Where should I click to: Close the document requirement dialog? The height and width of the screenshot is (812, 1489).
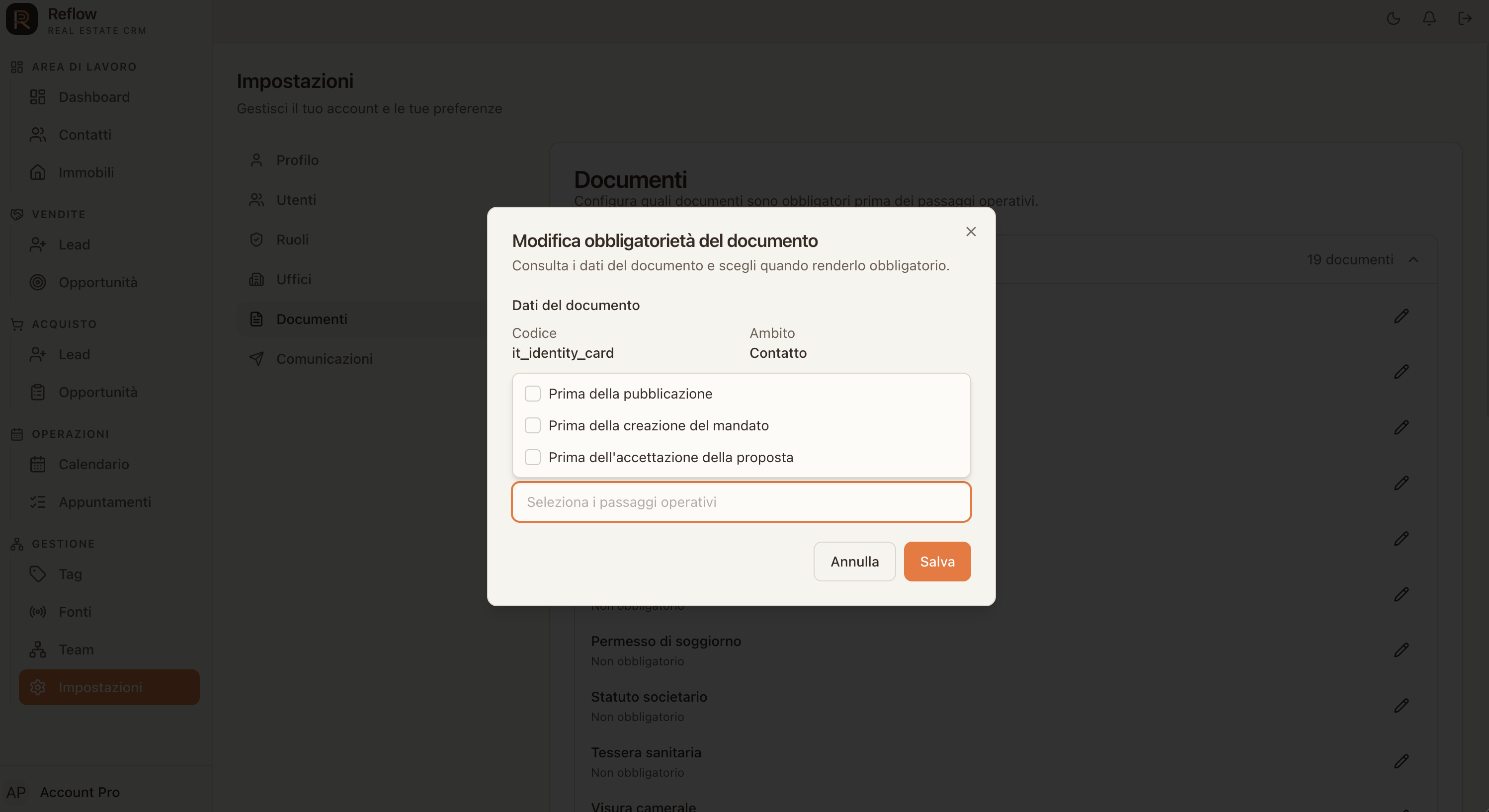point(971,231)
